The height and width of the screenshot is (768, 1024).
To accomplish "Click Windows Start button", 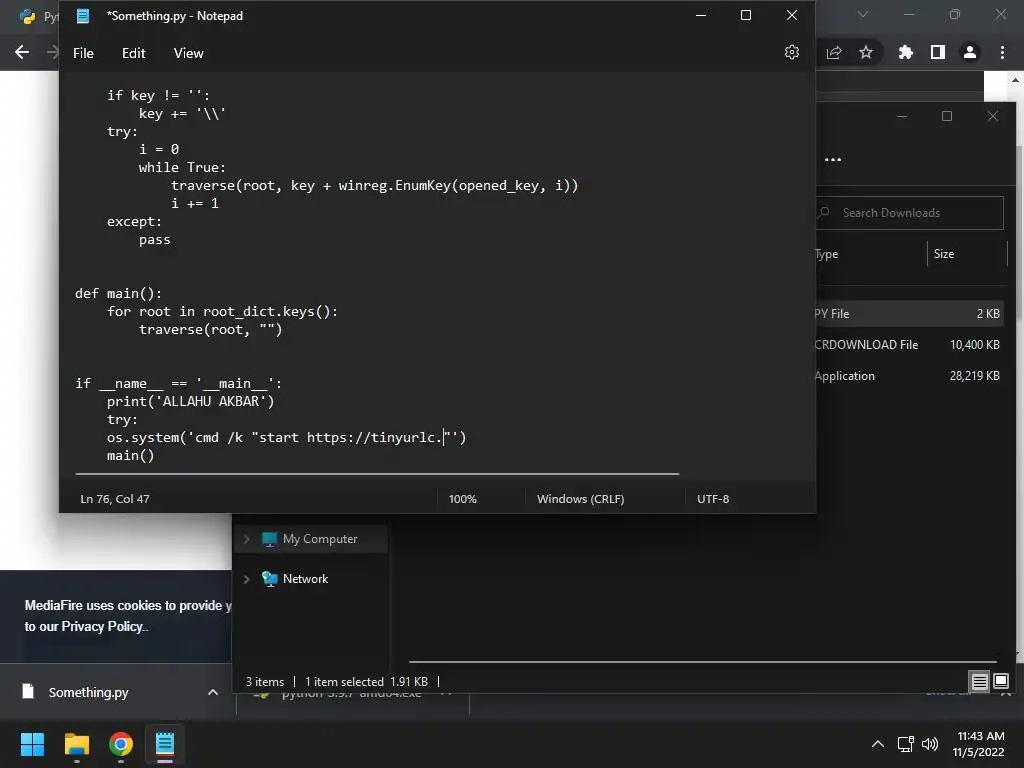I will pyautogui.click(x=32, y=744).
